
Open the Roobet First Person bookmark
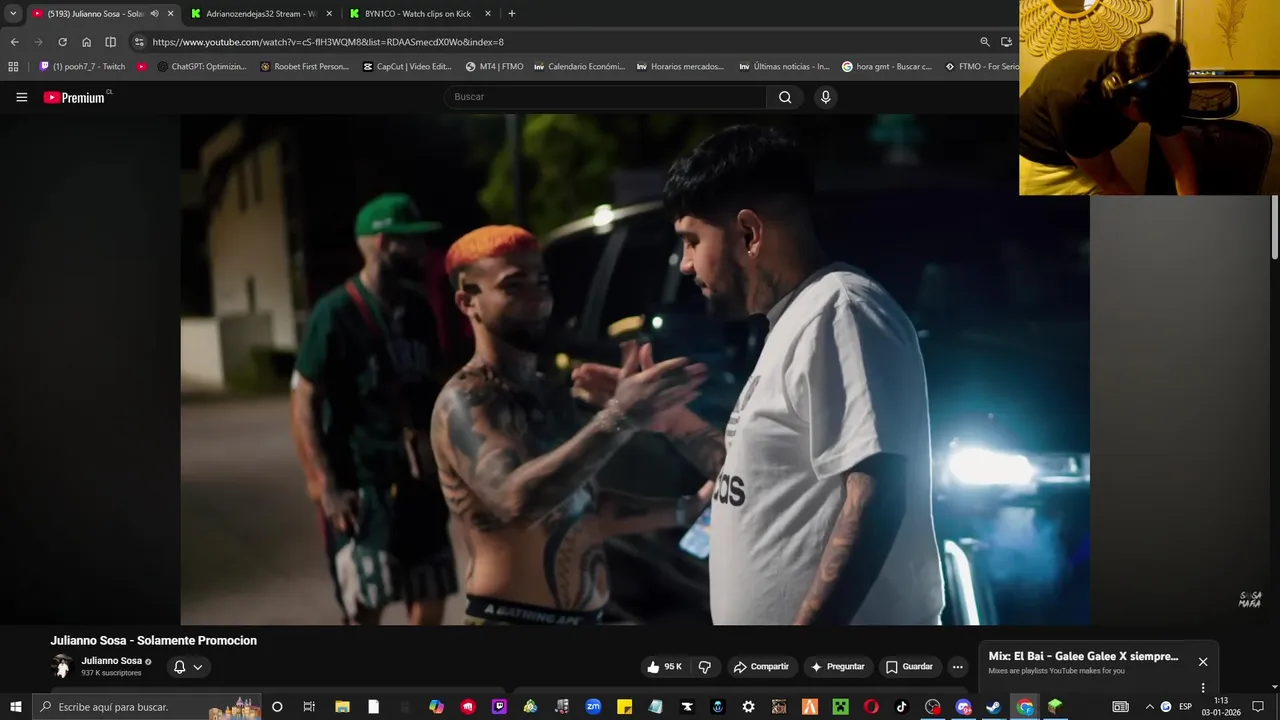click(304, 67)
